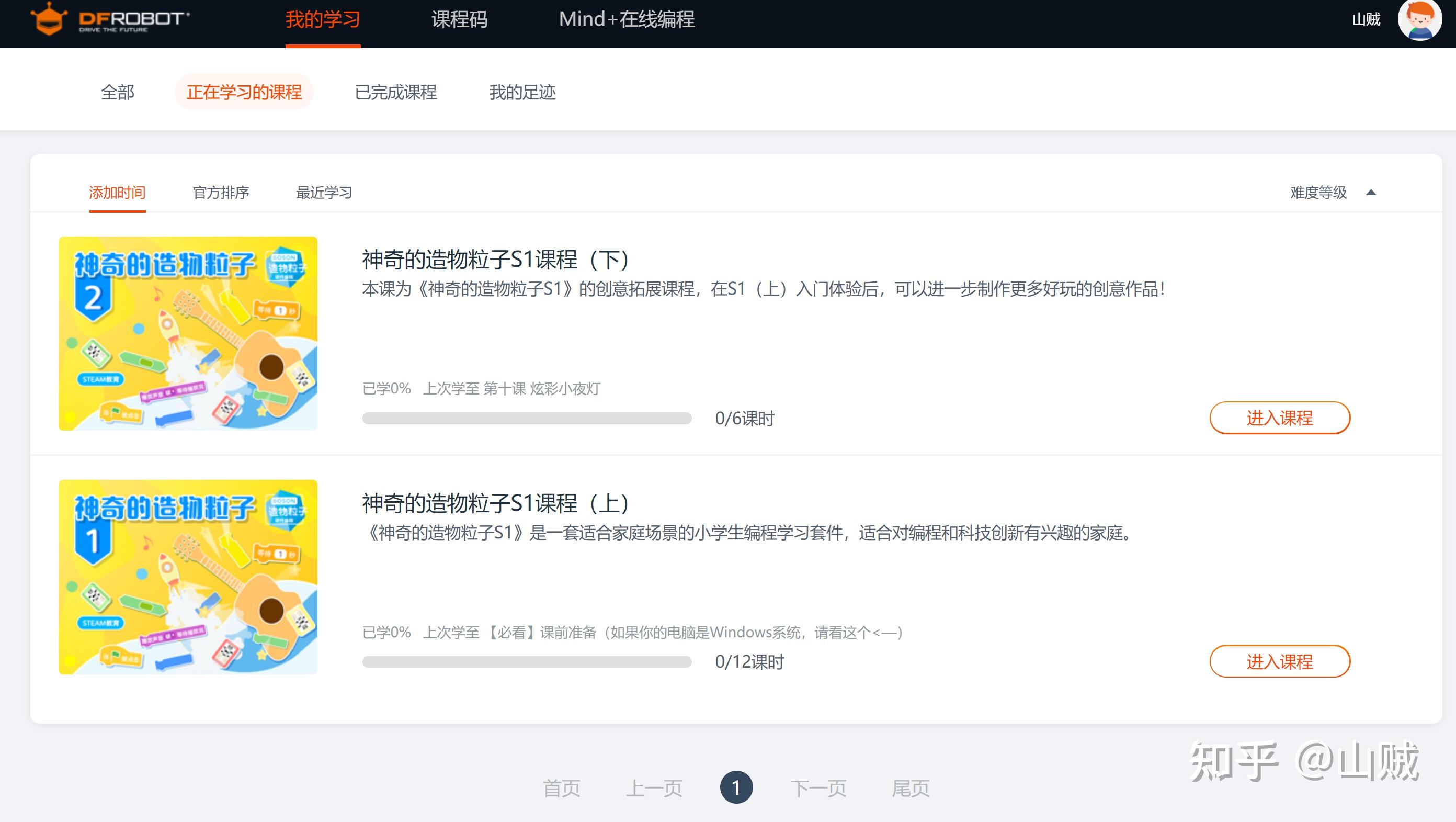Viewport: 1456px width, 822px height.
Task: Enter the S1课程（下） course button
Action: tap(1280, 418)
